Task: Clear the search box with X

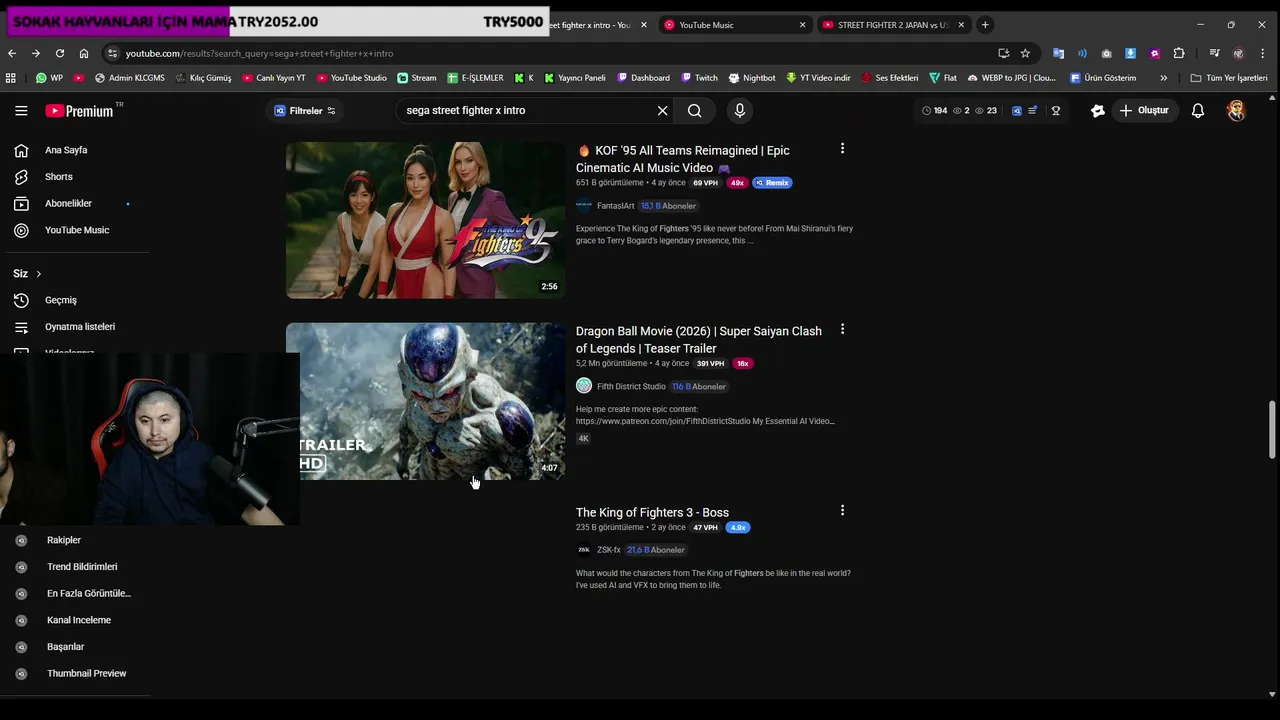Action: click(662, 111)
